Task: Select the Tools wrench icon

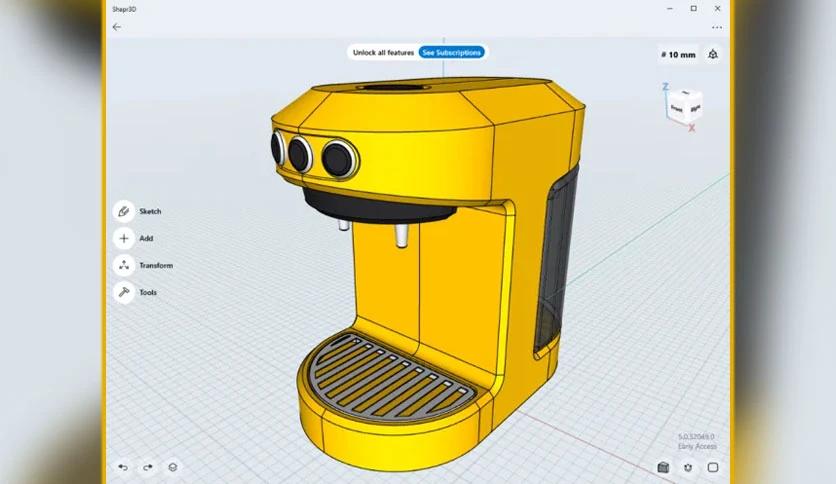Action: coord(124,292)
